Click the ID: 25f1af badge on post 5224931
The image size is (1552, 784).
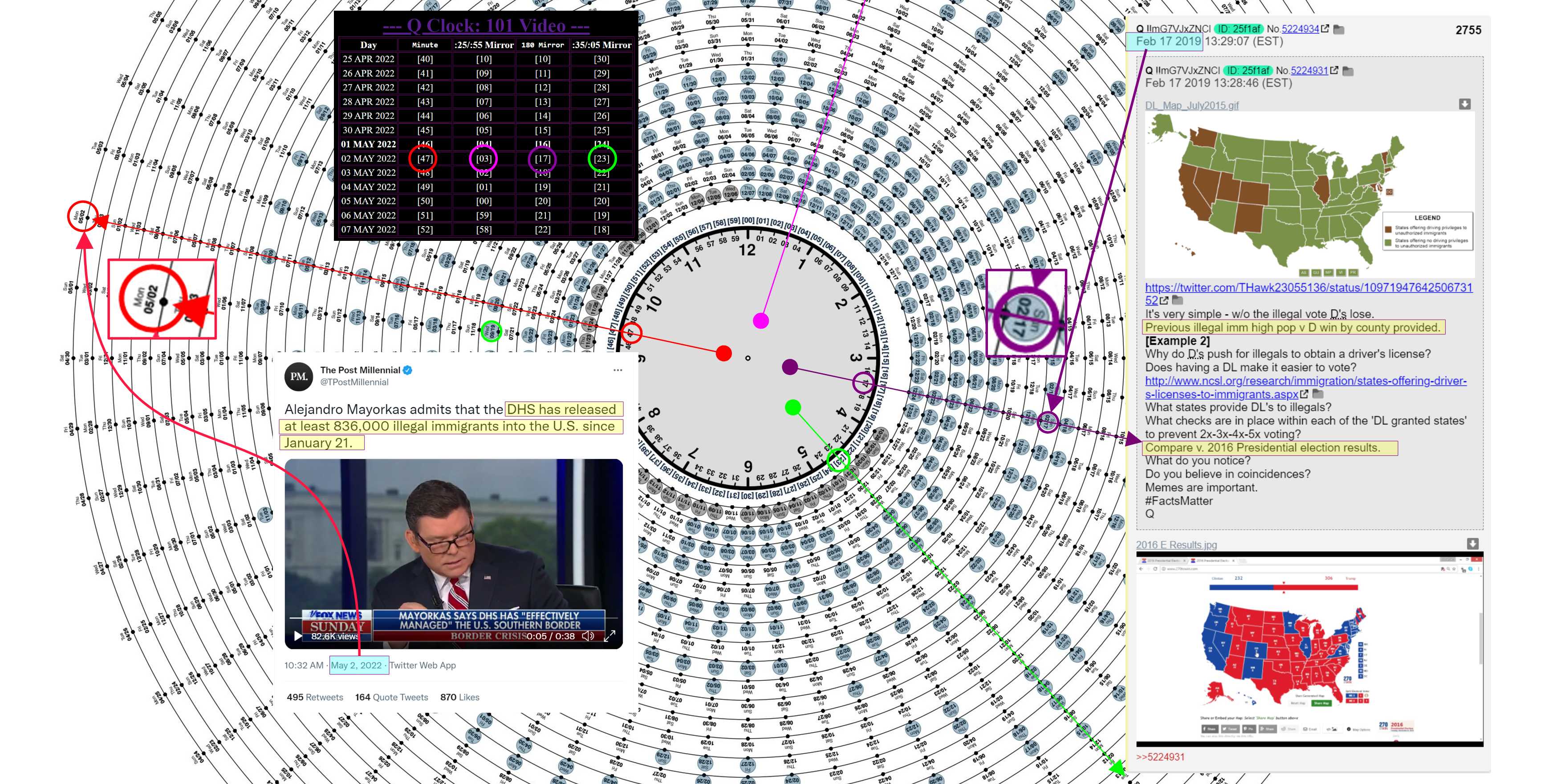coord(1248,70)
